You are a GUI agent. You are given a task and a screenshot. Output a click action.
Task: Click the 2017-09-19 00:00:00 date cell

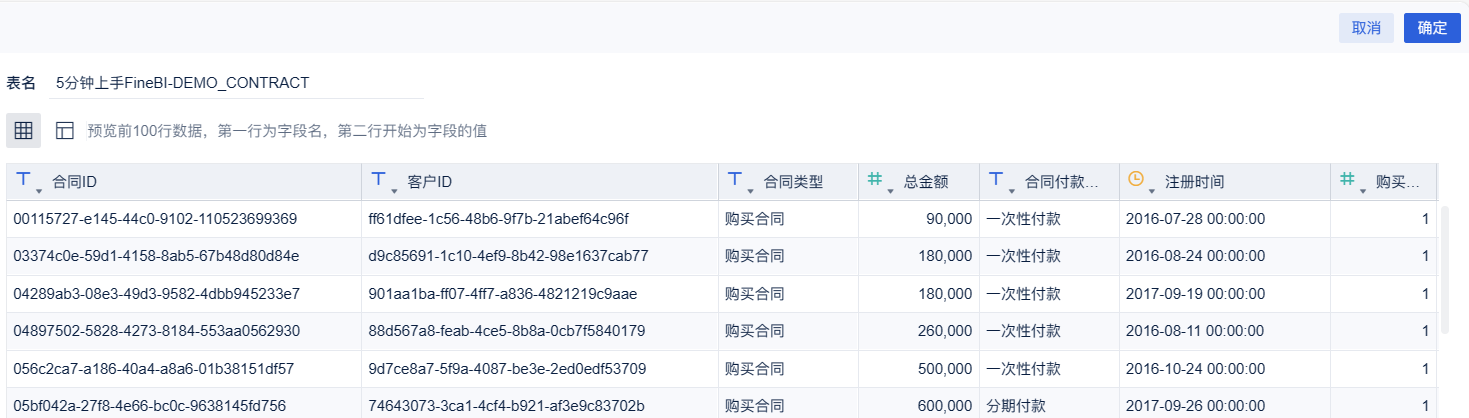point(1195,293)
